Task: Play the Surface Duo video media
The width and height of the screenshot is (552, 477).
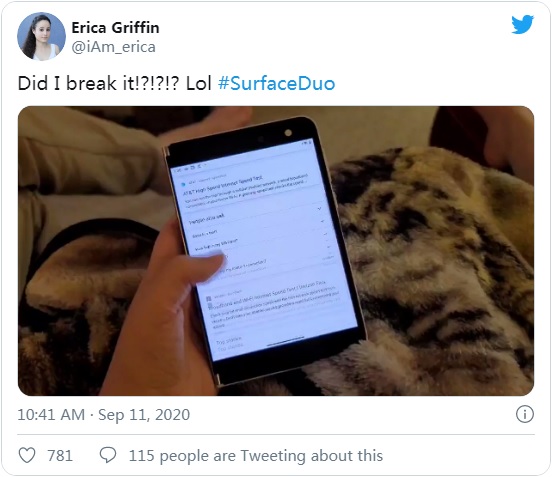Action: (276, 251)
